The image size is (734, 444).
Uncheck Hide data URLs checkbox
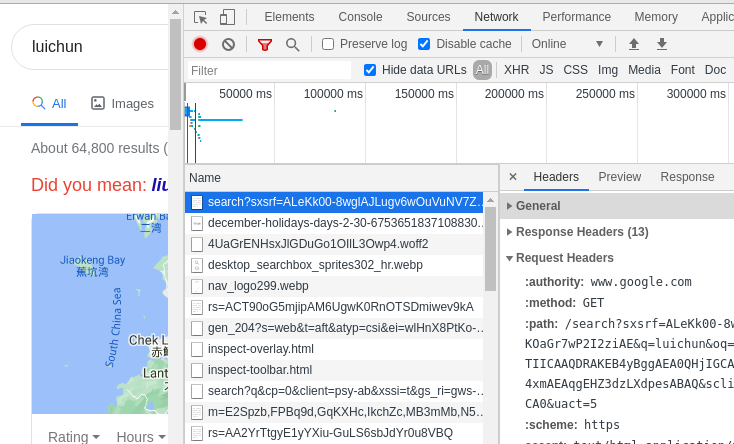coord(370,70)
